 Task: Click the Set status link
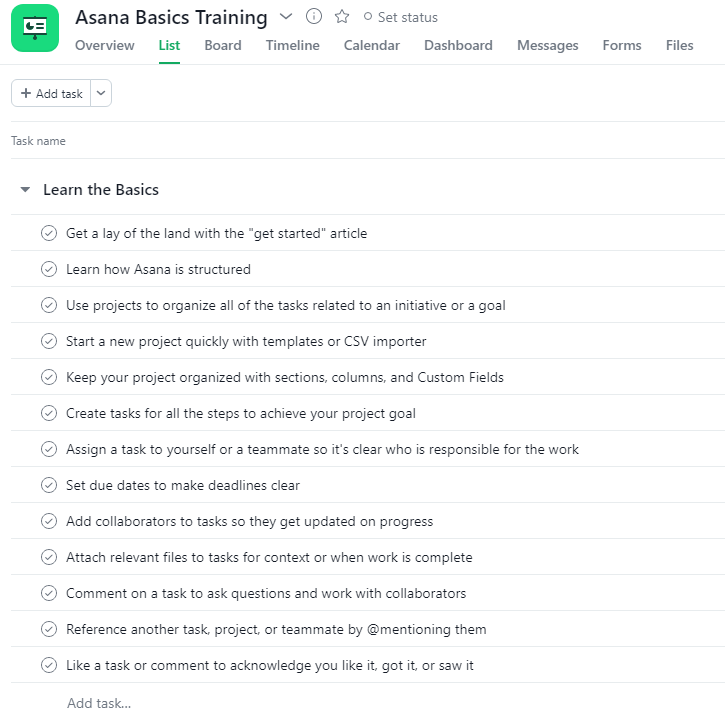tap(400, 17)
